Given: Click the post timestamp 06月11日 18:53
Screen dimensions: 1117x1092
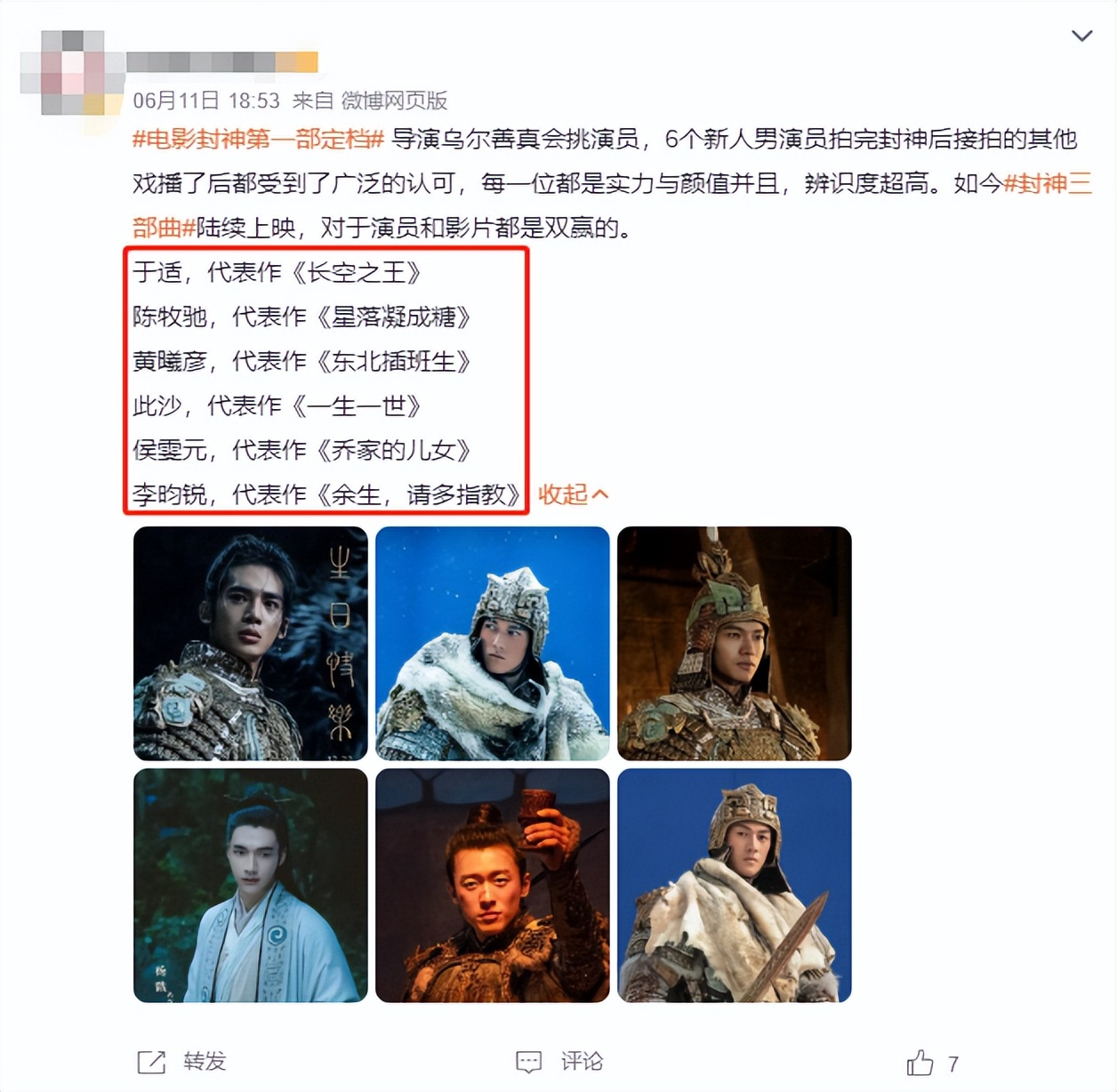Looking at the screenshot, I should 206,100.
